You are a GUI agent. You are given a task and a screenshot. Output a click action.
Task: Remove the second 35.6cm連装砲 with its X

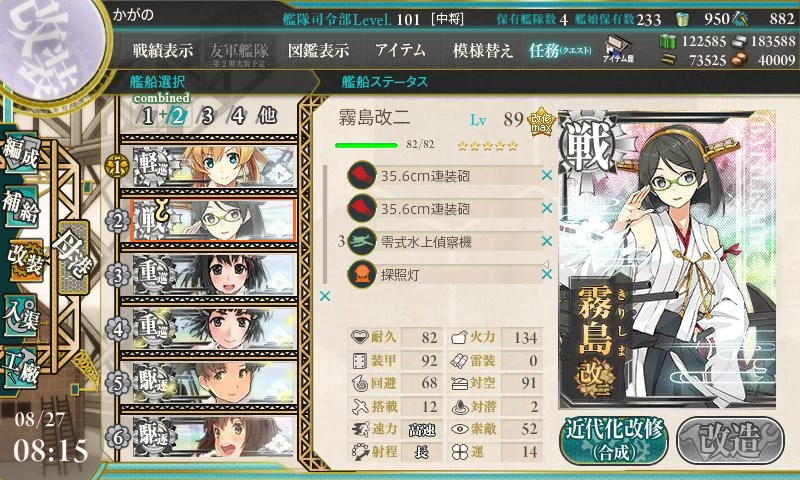point(547,208)
